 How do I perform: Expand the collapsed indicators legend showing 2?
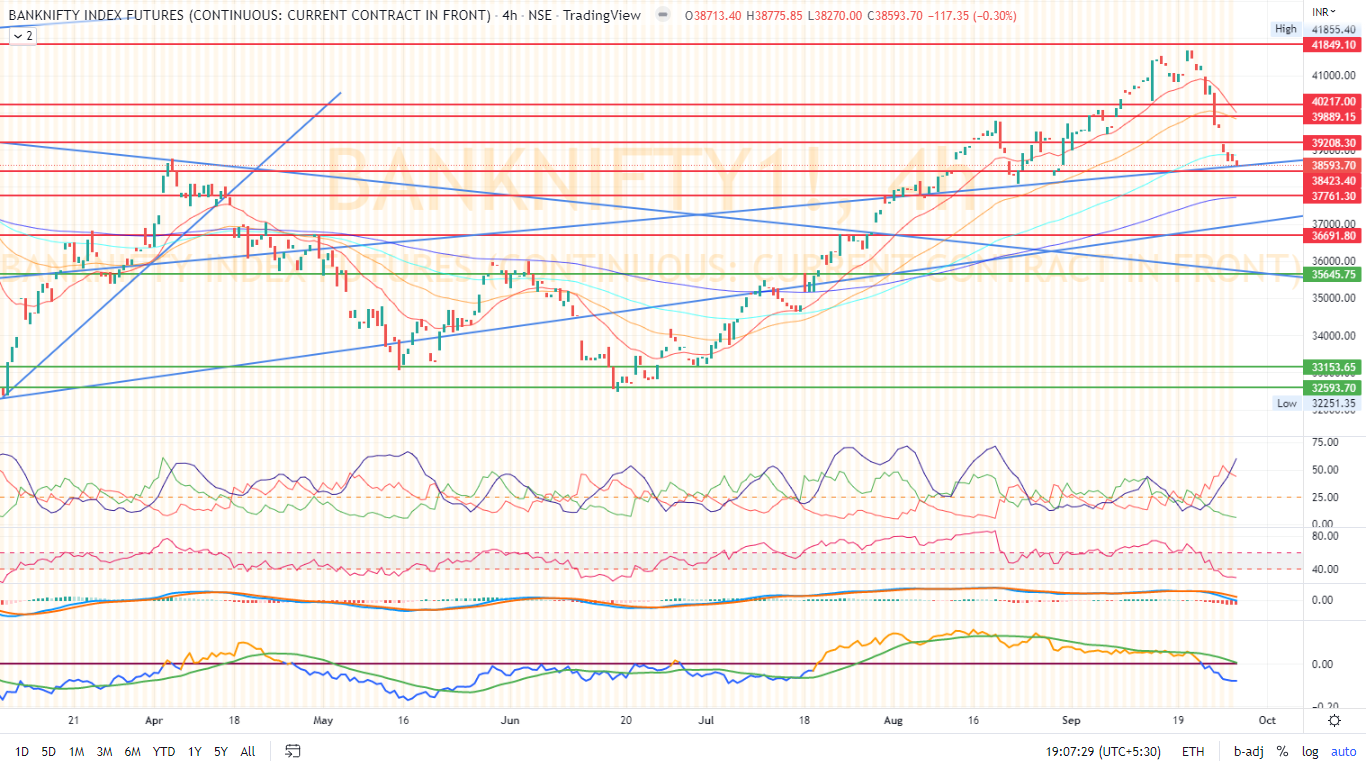click(x=22, y=35)
